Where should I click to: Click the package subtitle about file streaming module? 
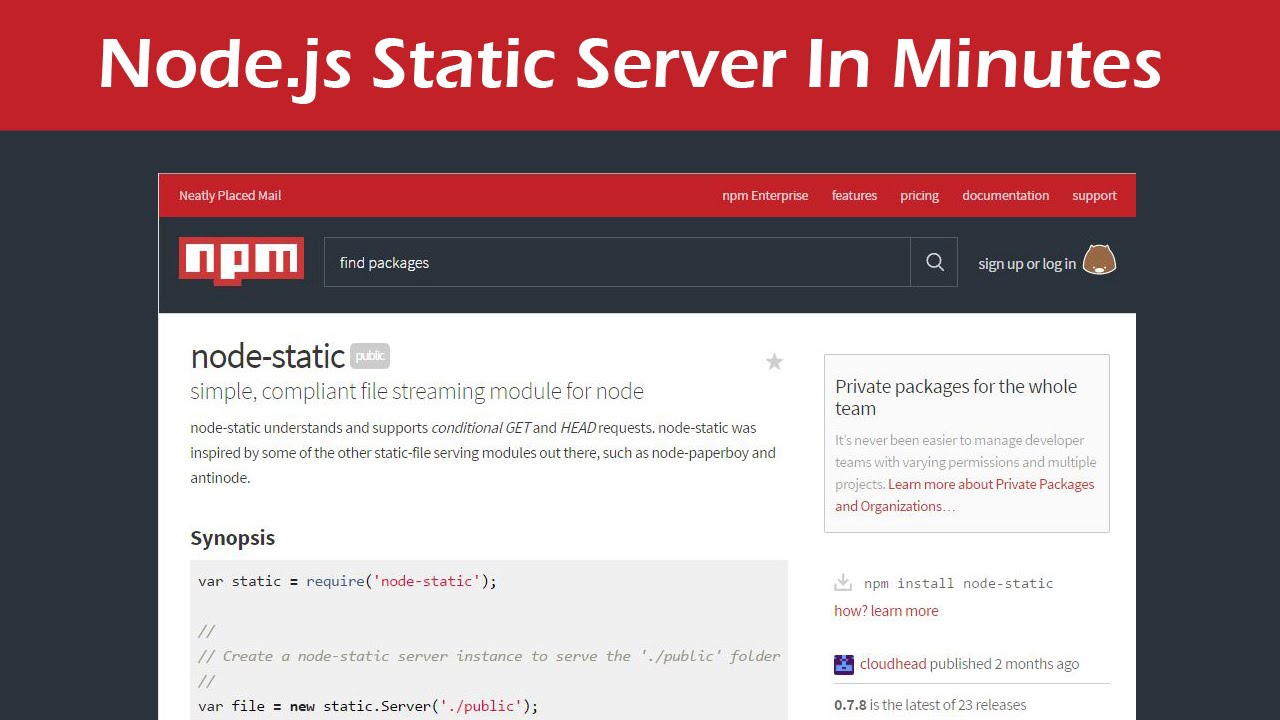417,391
